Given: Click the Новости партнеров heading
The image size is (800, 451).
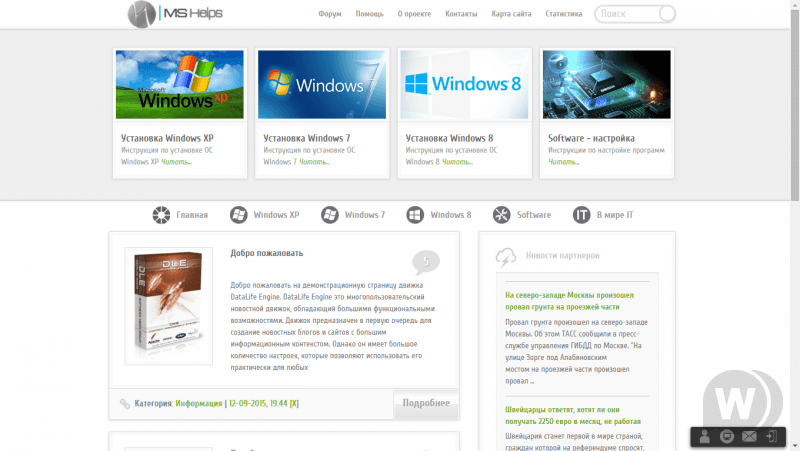Looking at the screenshot, I should click(x=562, y=256).
